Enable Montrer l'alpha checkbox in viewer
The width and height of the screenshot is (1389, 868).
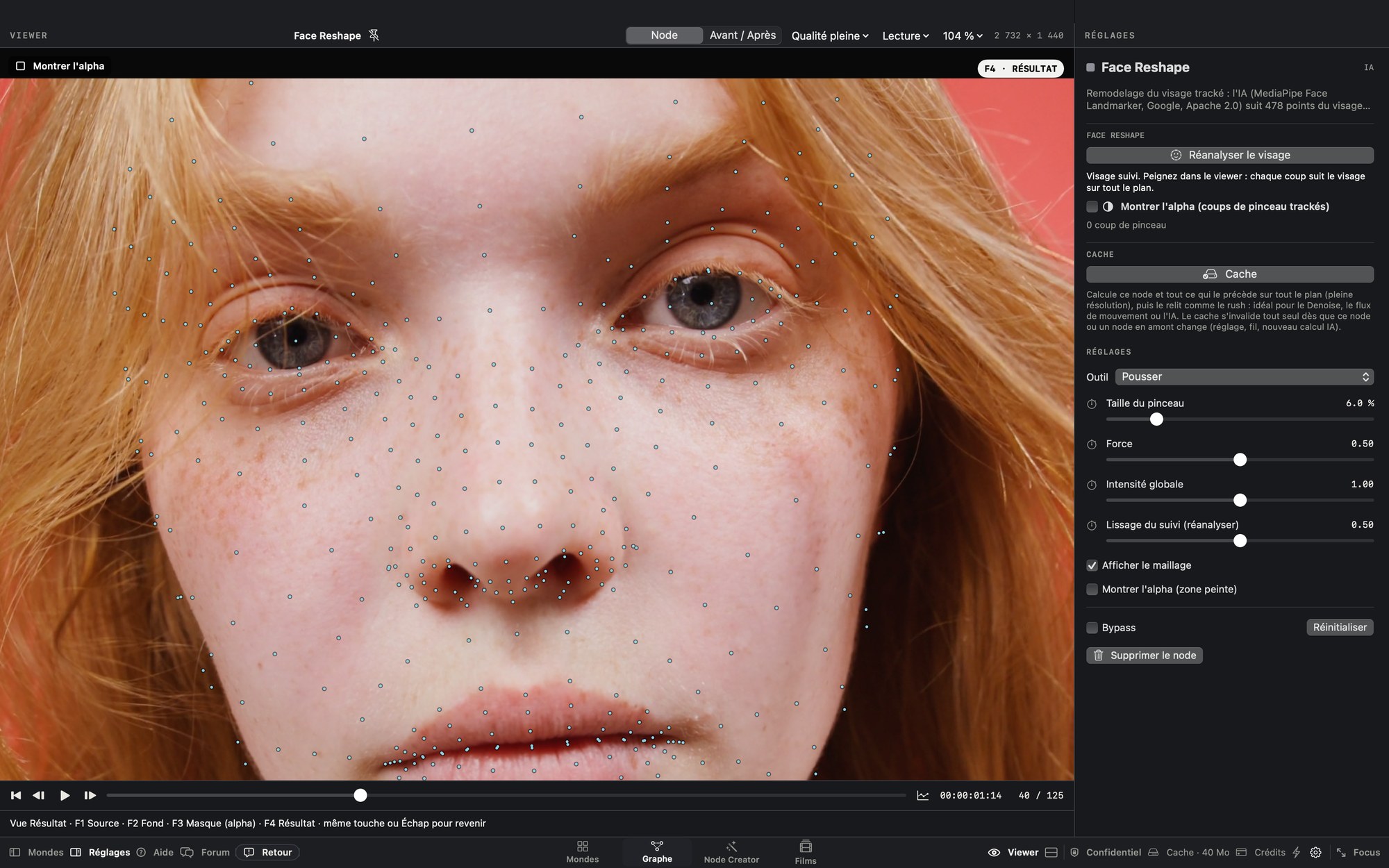tap(21, 66)
